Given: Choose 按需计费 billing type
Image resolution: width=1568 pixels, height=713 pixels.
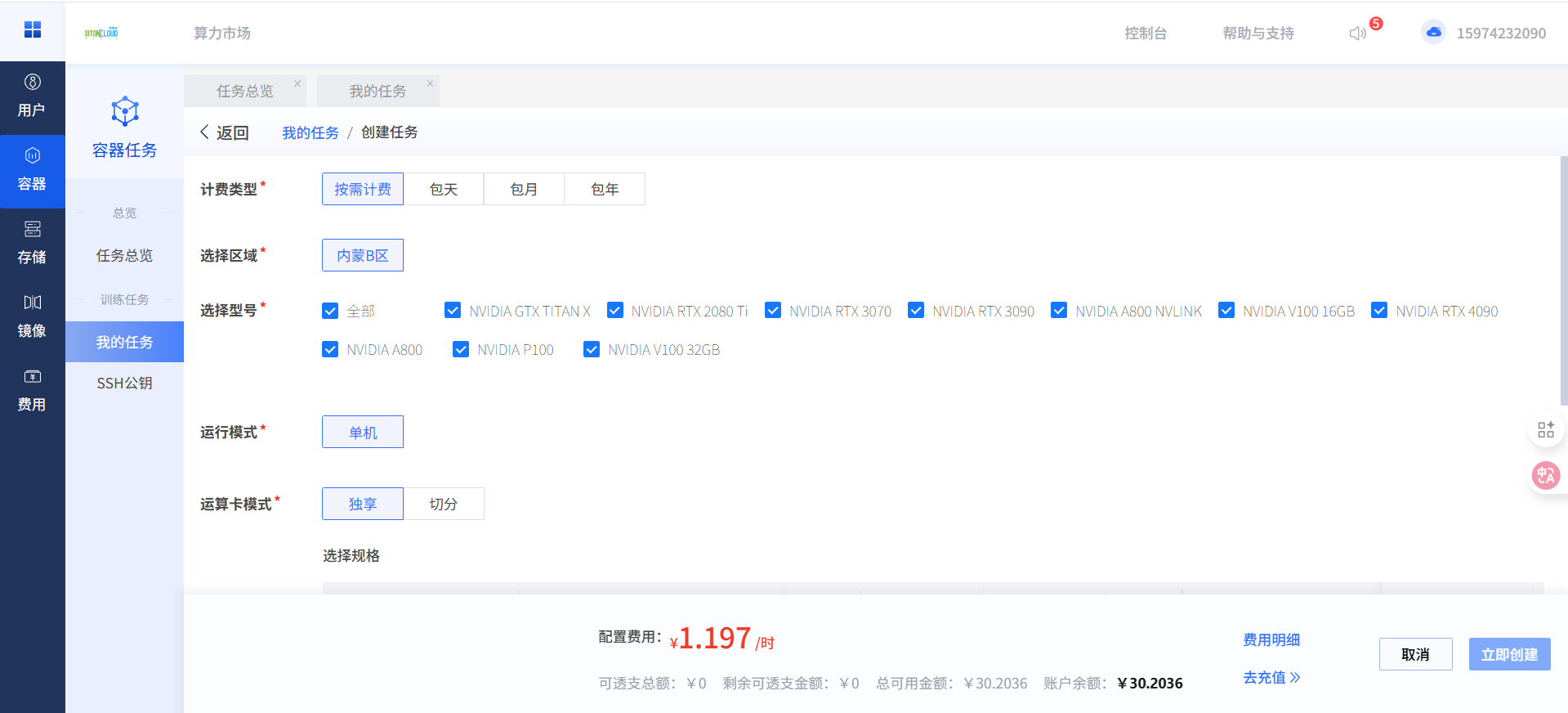Looking at the screenshot, I should coord(363,189).
